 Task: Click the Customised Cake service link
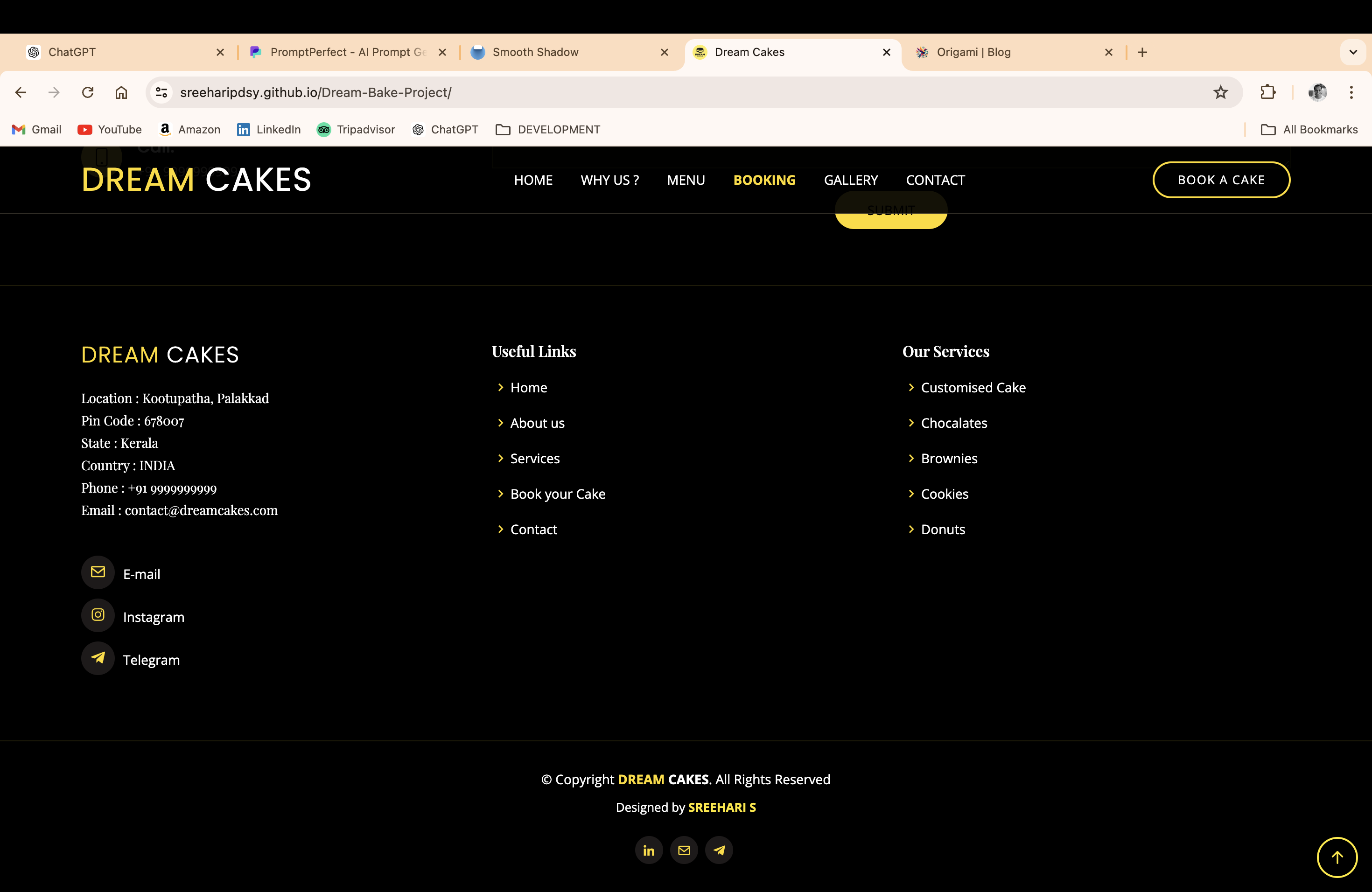click(x=973, y=388)
